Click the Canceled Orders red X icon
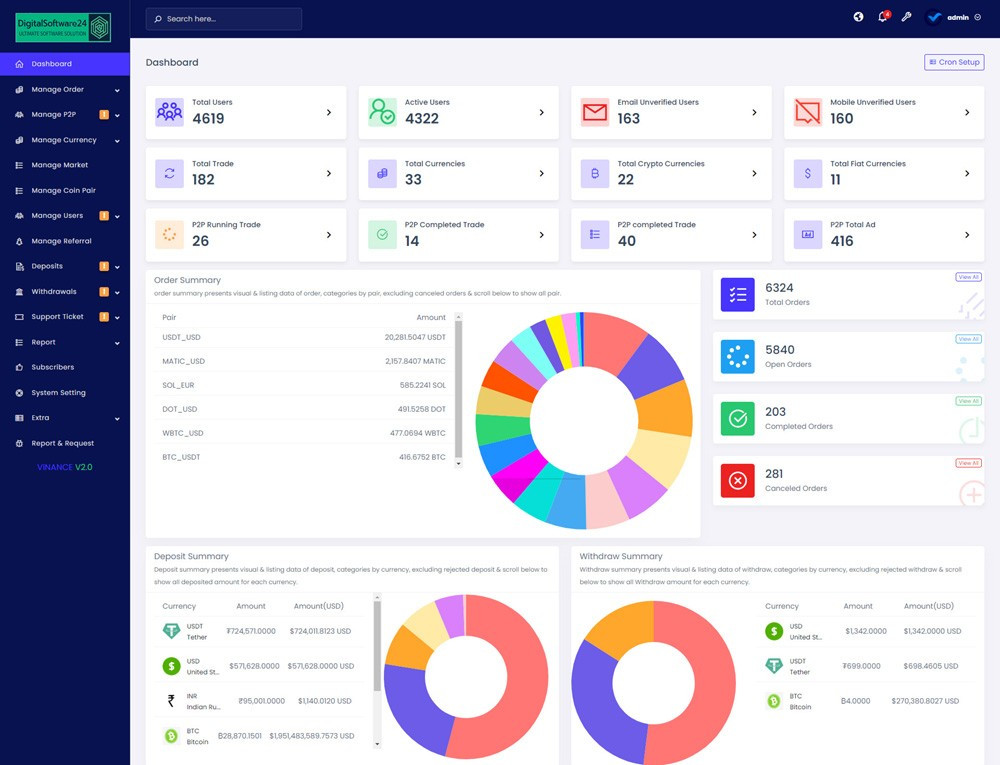The width and height of the screenshot is (1000, 765). coord(737,481)
